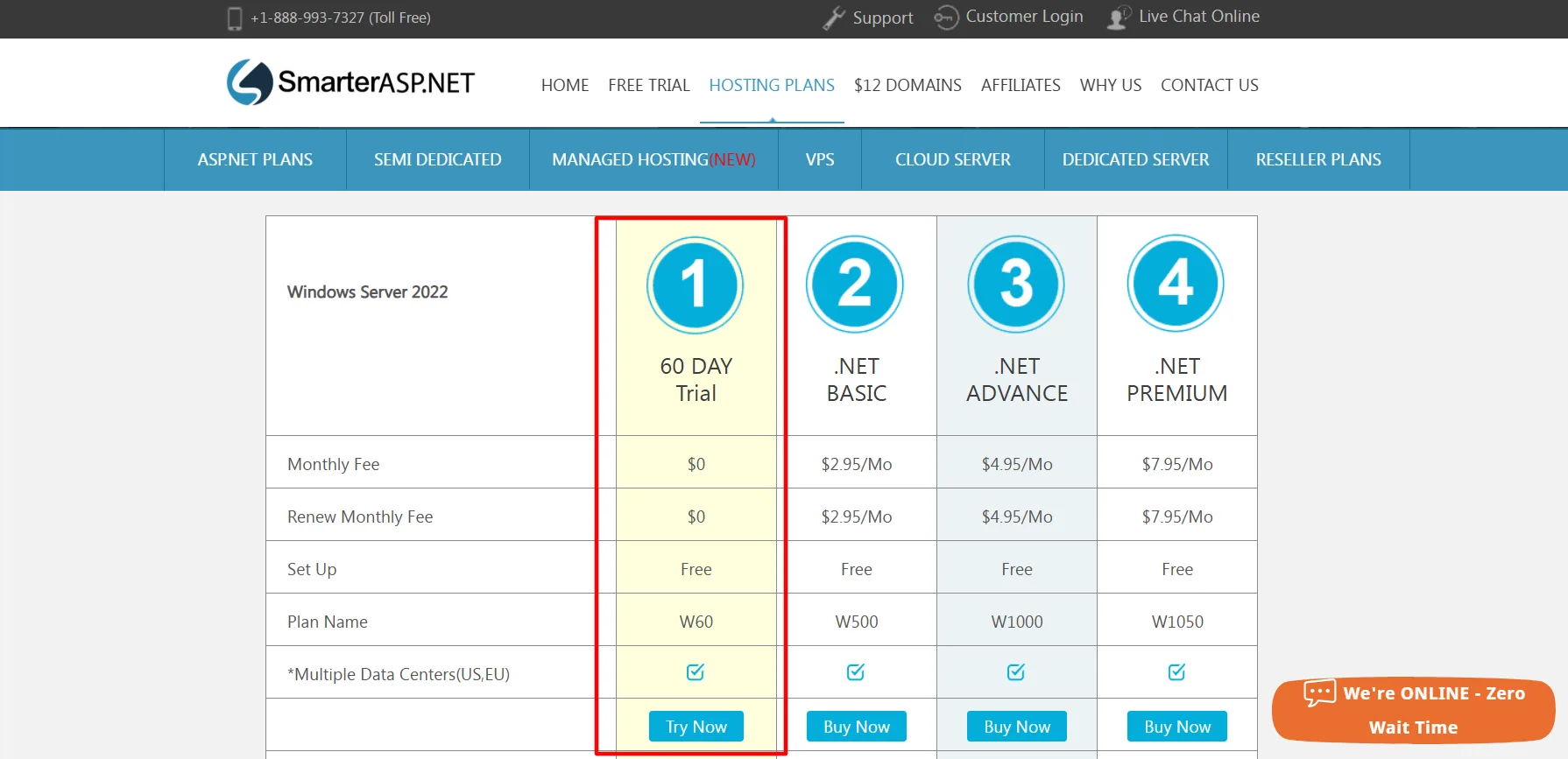1568x759 pixels.
Task: Click data centers checkmark for .NET Basic
Action: [x=856, y=671]
